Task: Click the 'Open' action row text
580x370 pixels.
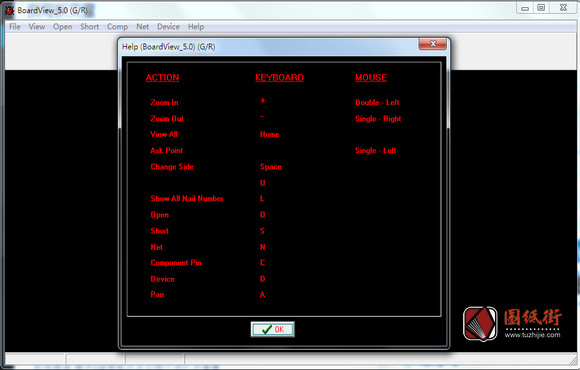Action: pos(159,215)
